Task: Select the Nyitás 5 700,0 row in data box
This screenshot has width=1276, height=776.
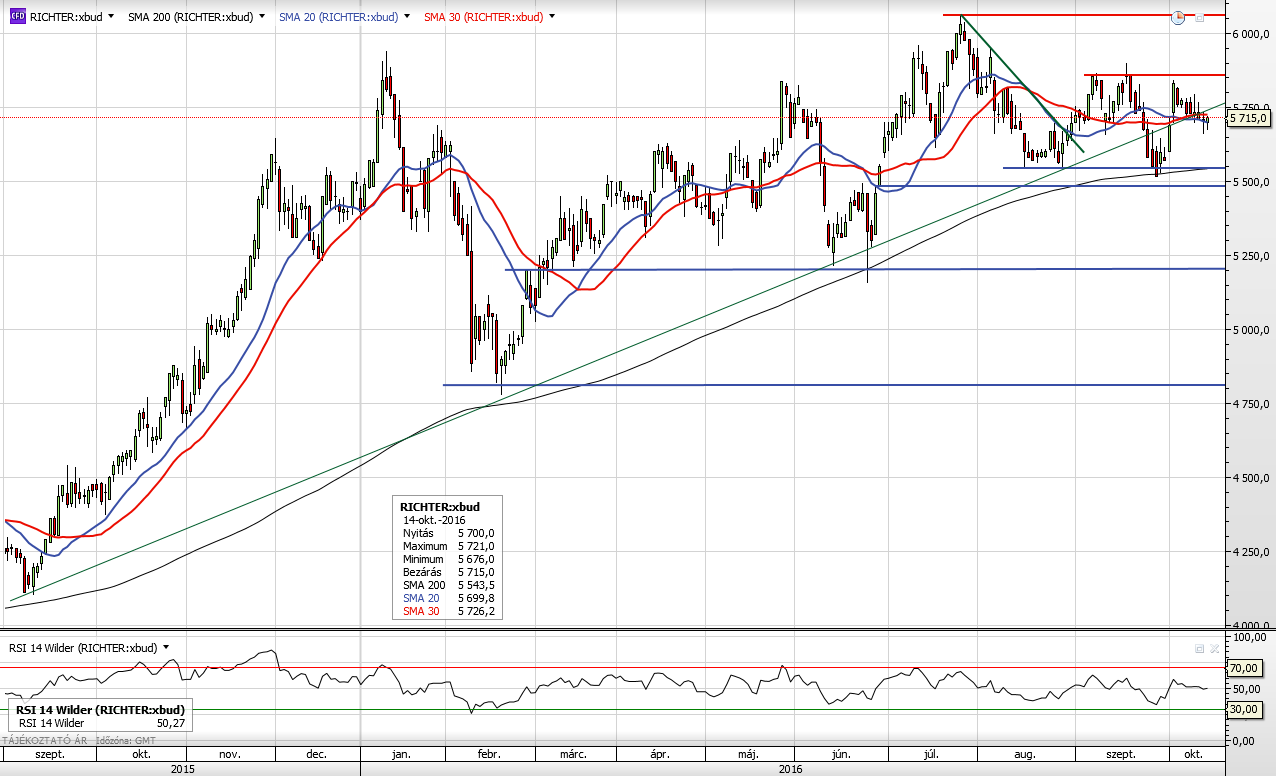Action: [x=448, y=533]
